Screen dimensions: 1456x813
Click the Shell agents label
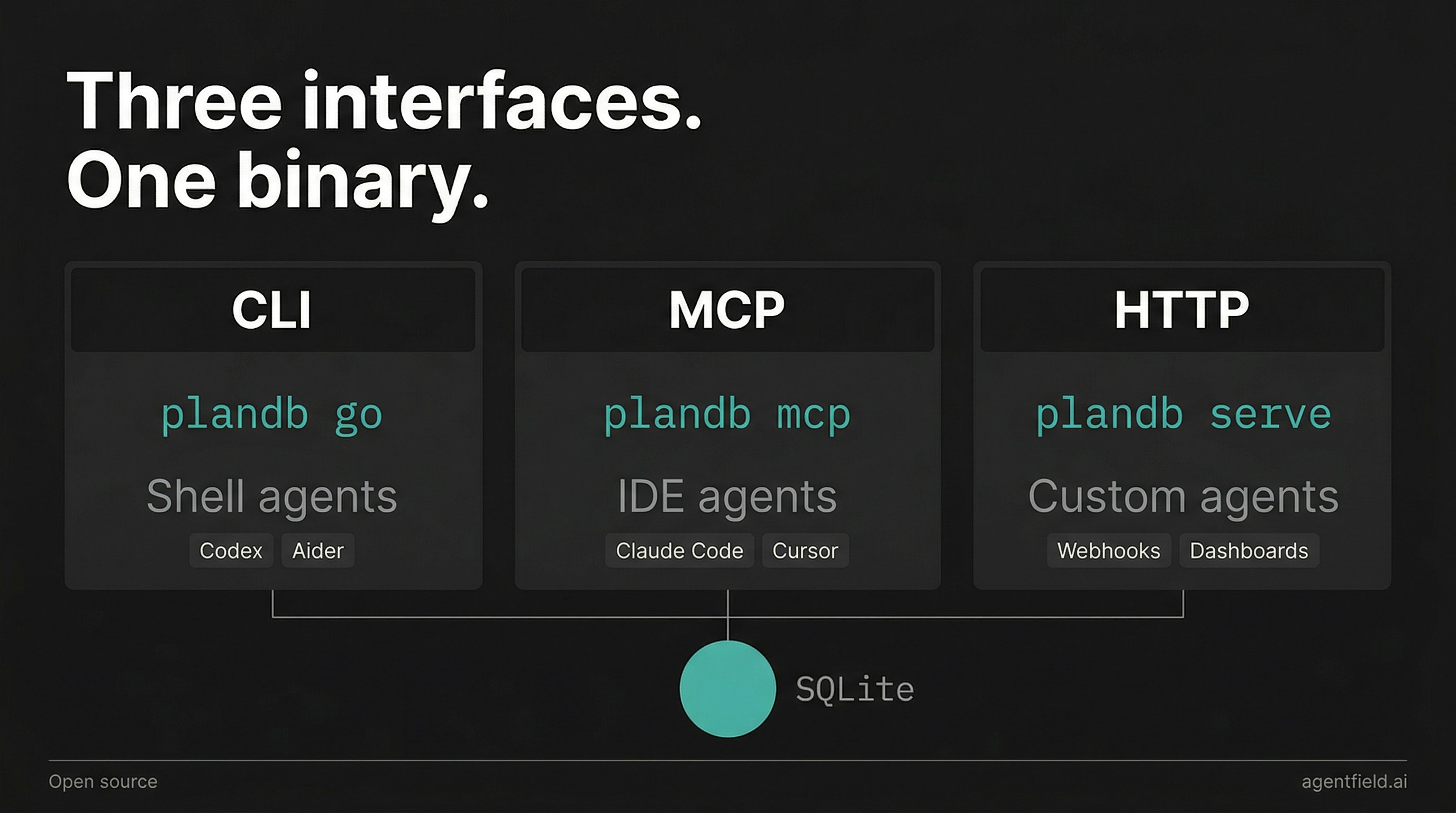(272, 496)
